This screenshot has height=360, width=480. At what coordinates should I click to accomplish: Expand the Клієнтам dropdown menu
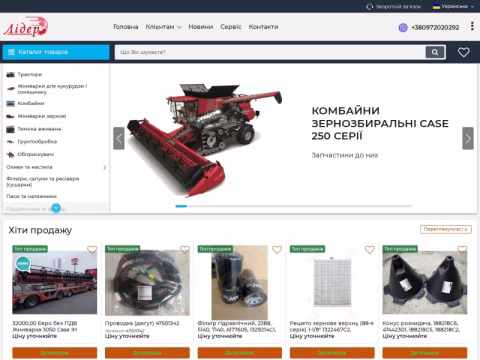[x=163, y=27]
